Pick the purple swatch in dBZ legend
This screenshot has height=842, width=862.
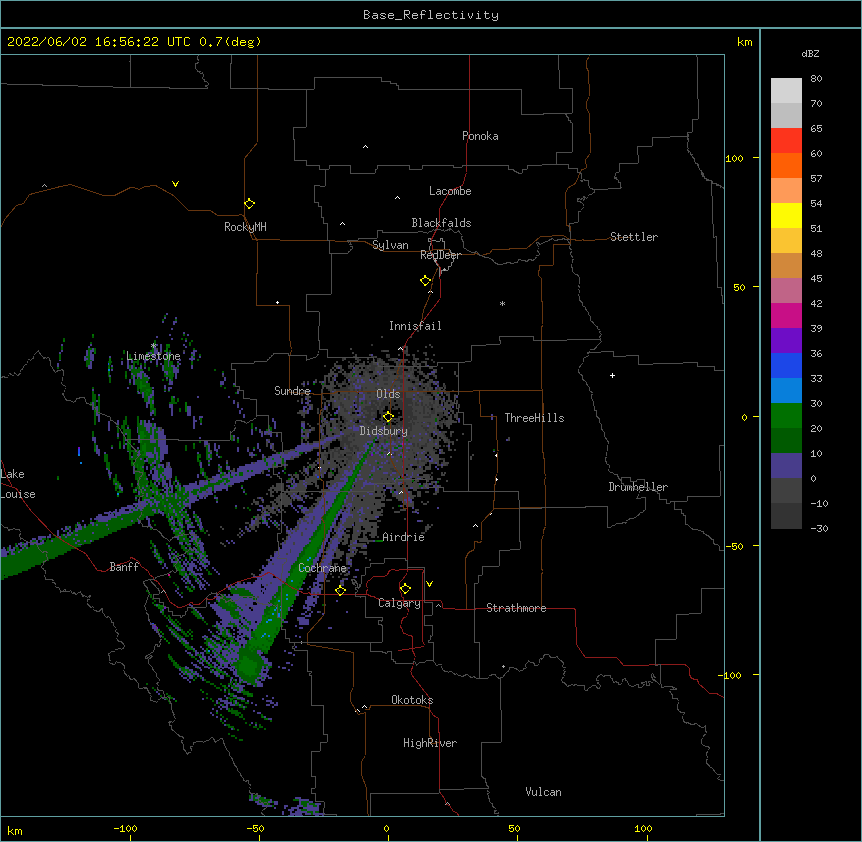(786, 340)
